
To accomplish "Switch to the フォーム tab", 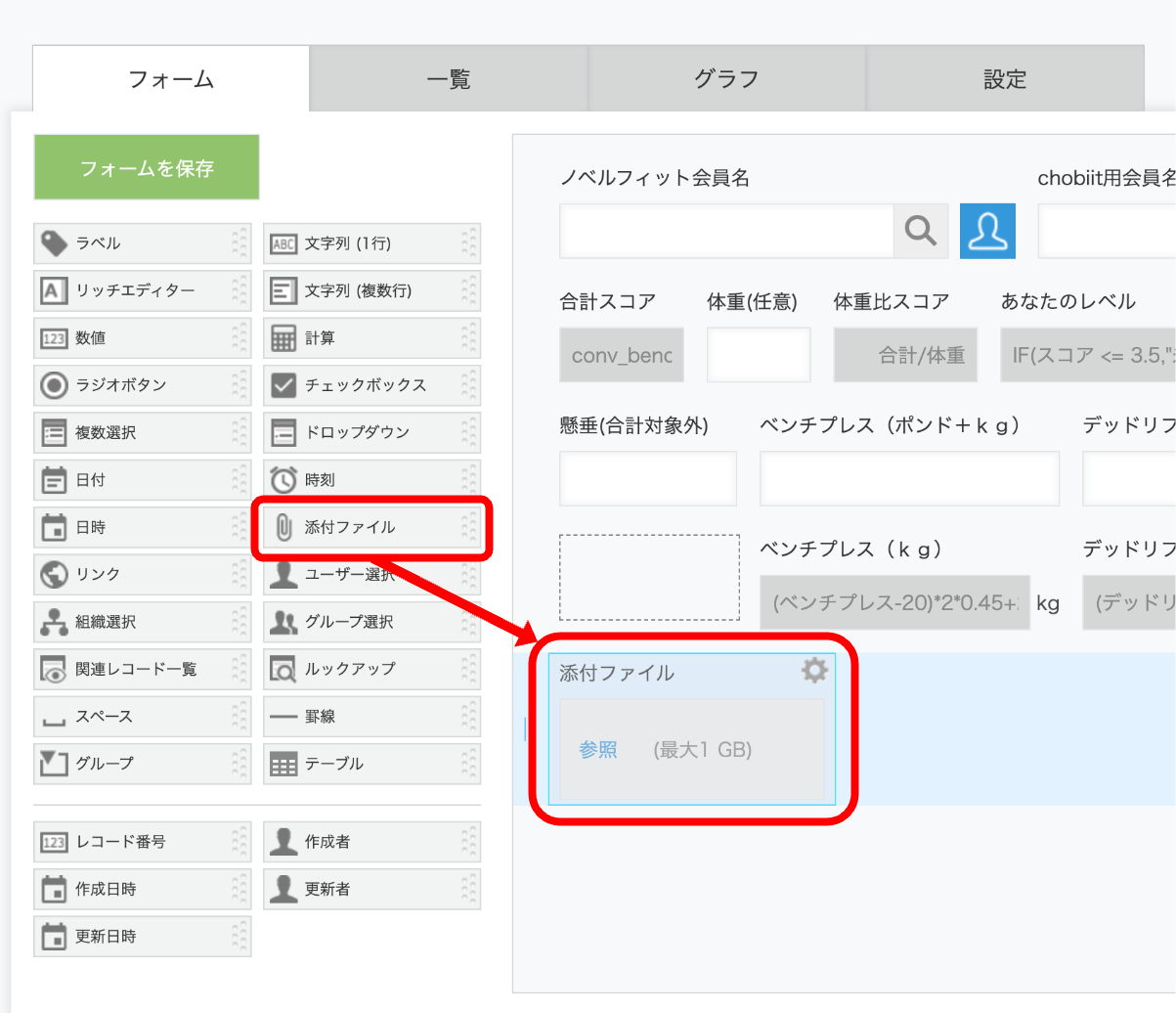I will click(171, 79).
